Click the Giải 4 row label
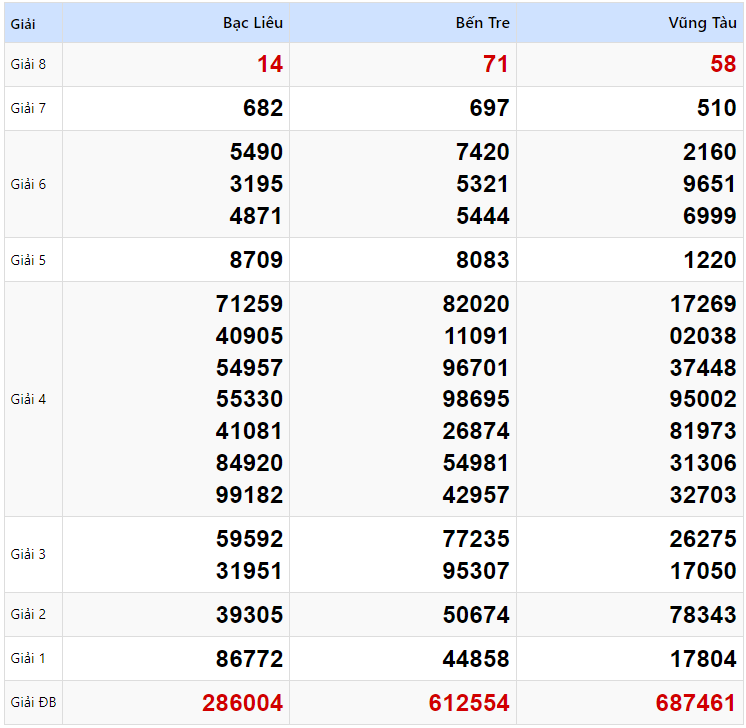The height and width of the screenshot is (728, 746). tap(29, 399)
